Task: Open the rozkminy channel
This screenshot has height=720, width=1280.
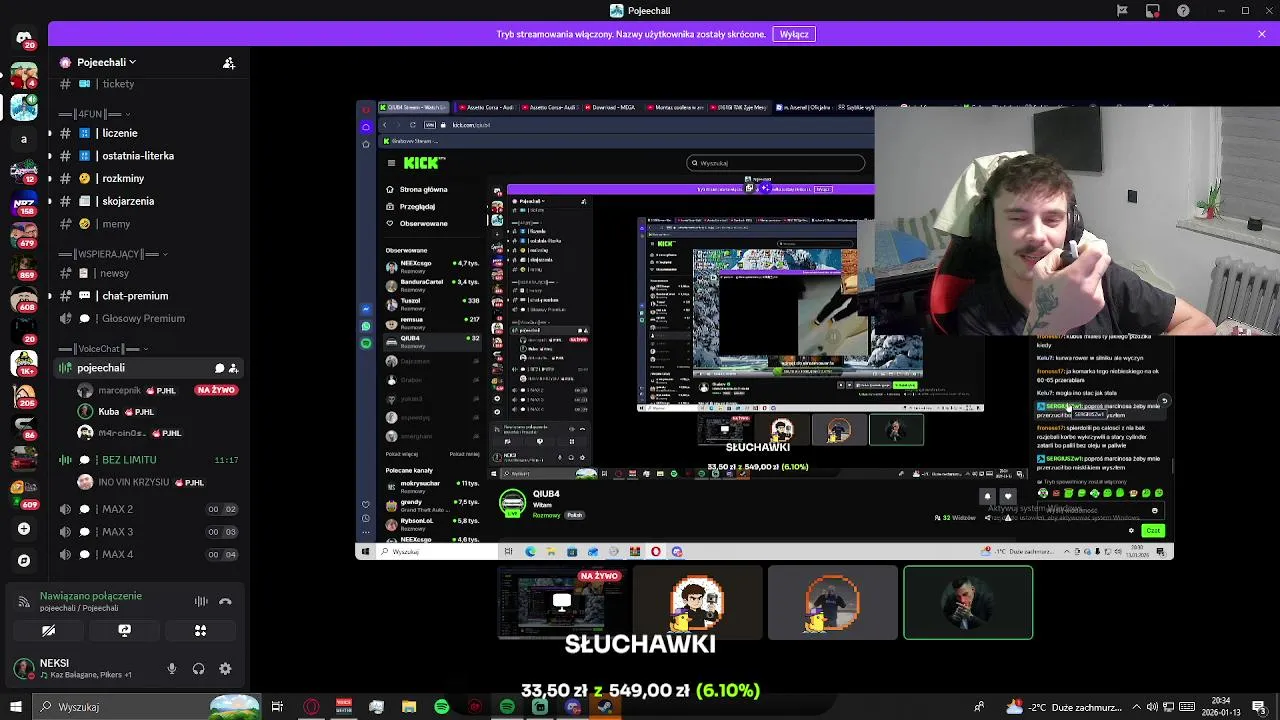Action: click(x=148, y=178)
